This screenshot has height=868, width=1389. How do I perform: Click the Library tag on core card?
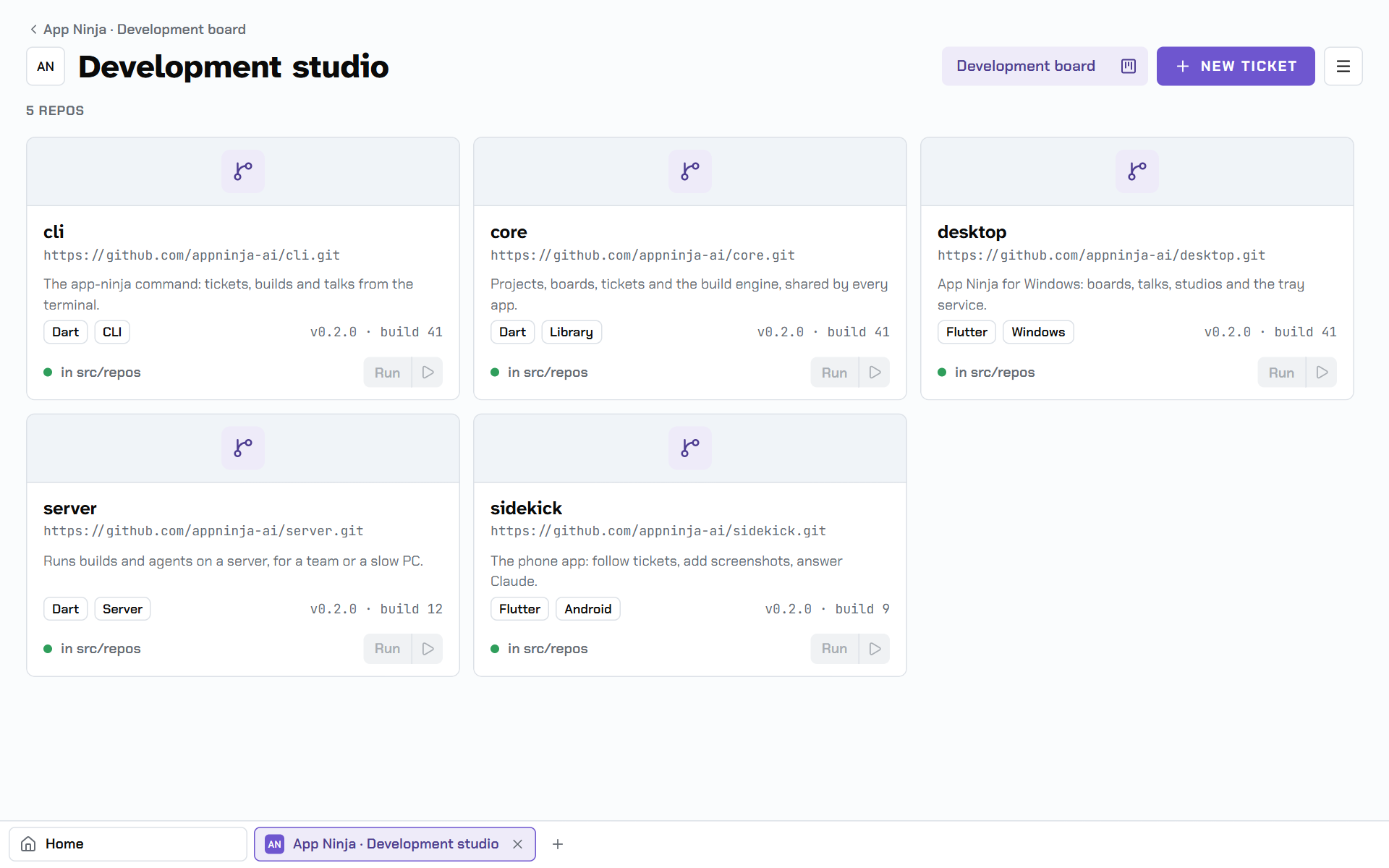tap(572, 332)
